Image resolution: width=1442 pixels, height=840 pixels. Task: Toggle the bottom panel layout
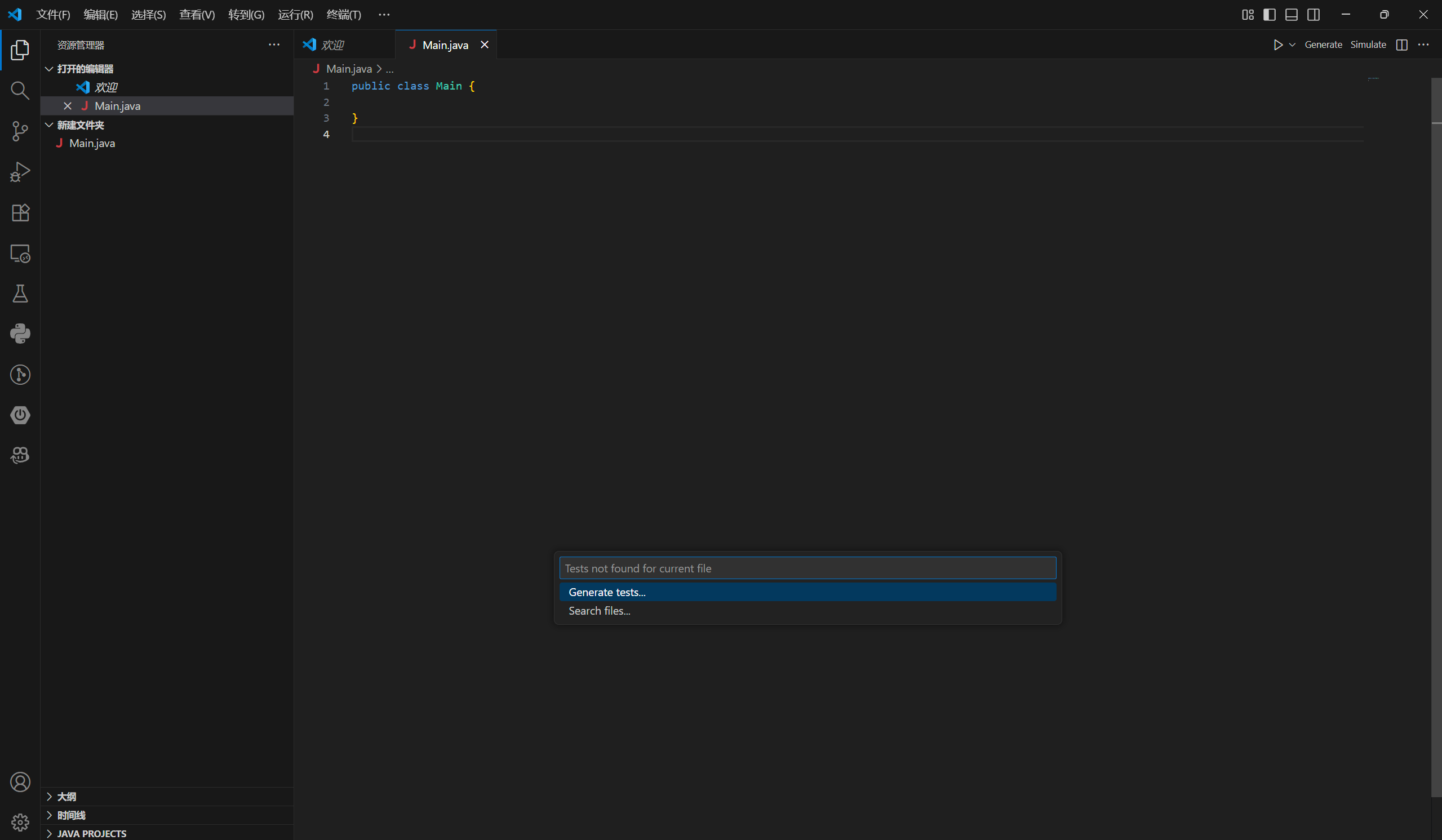(1291, 15)
